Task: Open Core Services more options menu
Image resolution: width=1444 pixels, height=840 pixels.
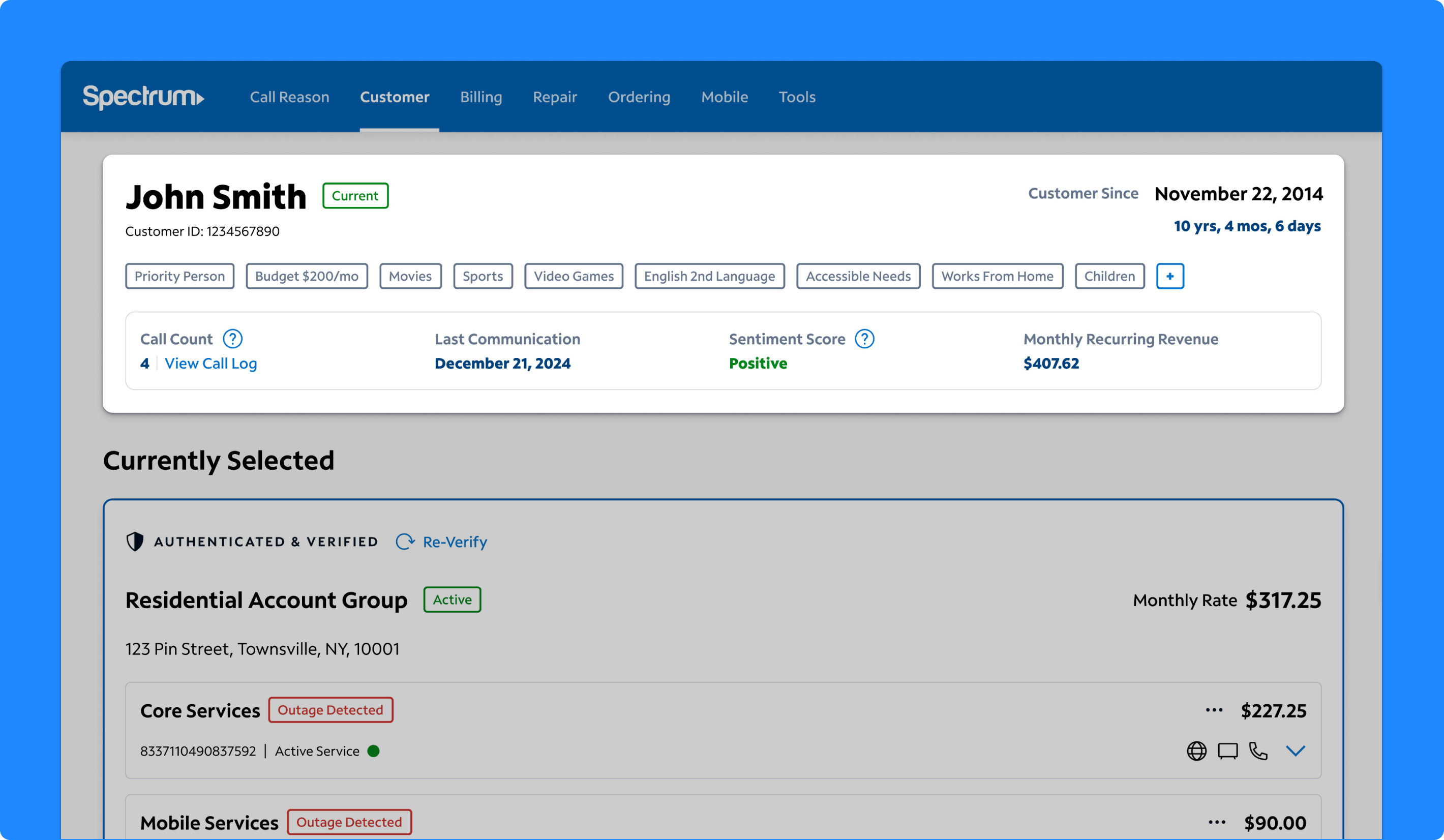Action: (x=1214, y=710)
